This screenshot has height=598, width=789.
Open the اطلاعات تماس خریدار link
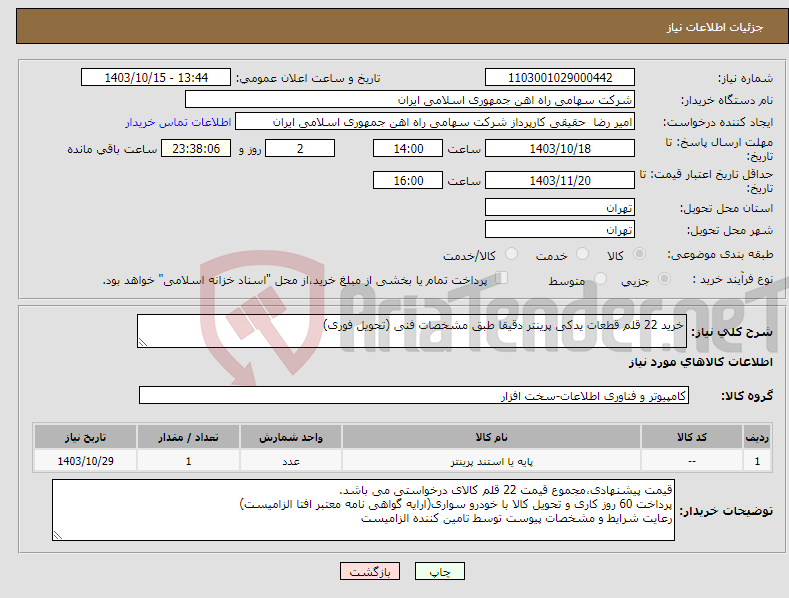pos(178,122)
